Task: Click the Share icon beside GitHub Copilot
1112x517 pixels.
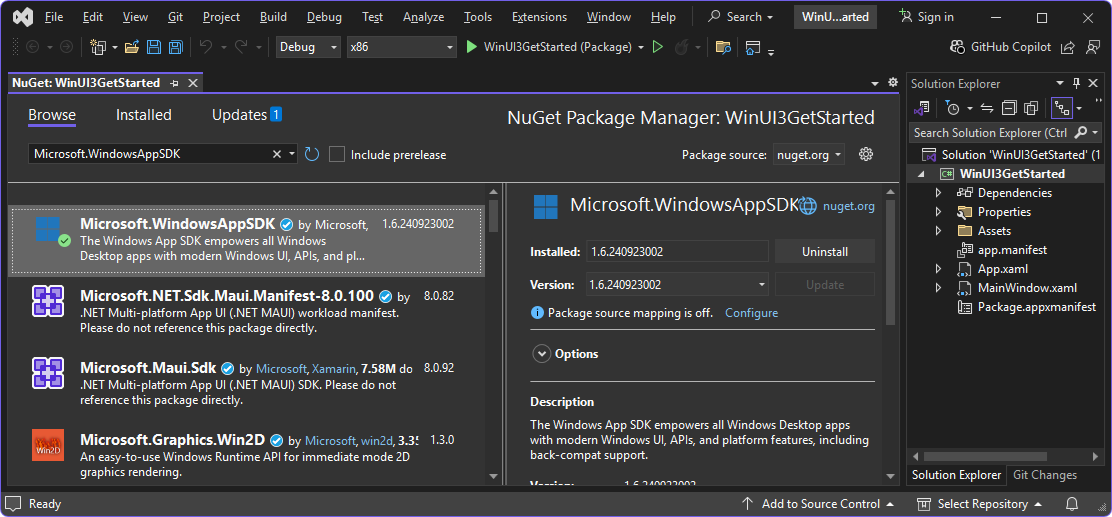Action: (x=1067, y=48)
